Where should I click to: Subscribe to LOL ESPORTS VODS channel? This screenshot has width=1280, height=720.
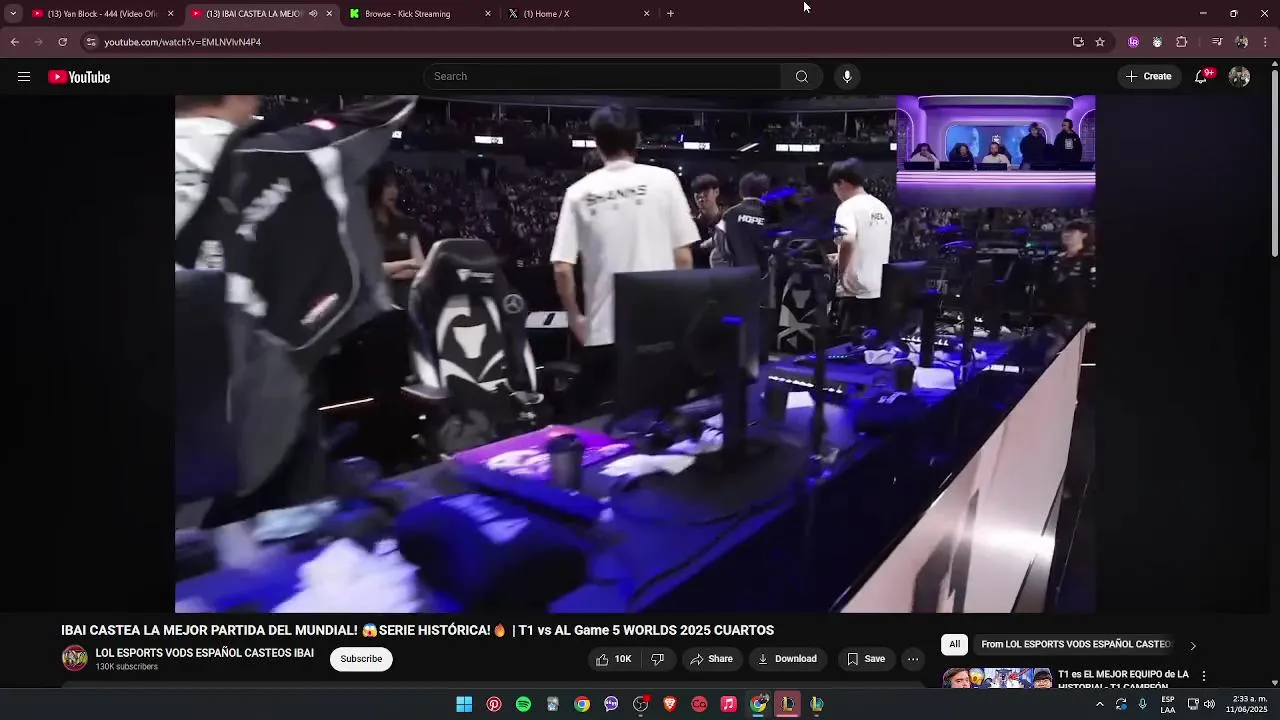click(361, 659)
